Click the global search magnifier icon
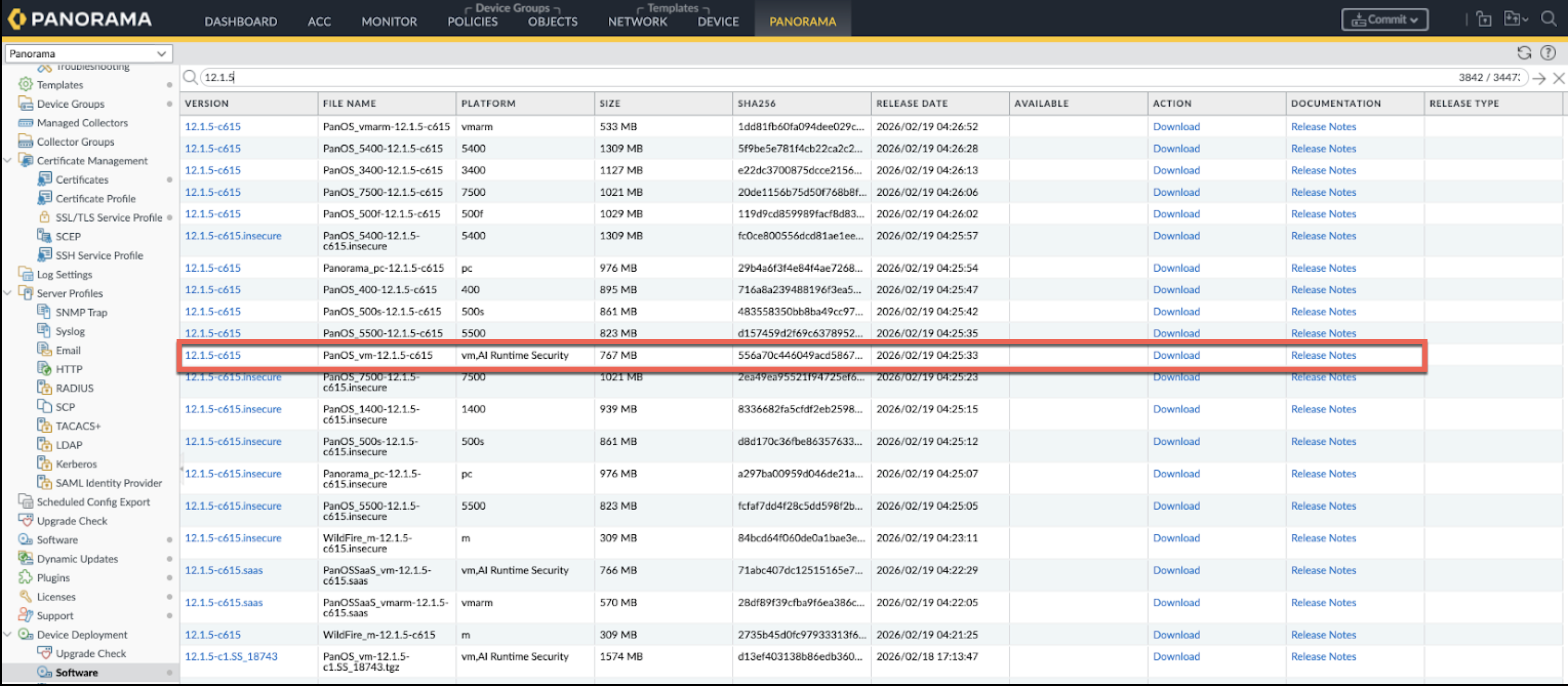 [x=1549, y=19]
